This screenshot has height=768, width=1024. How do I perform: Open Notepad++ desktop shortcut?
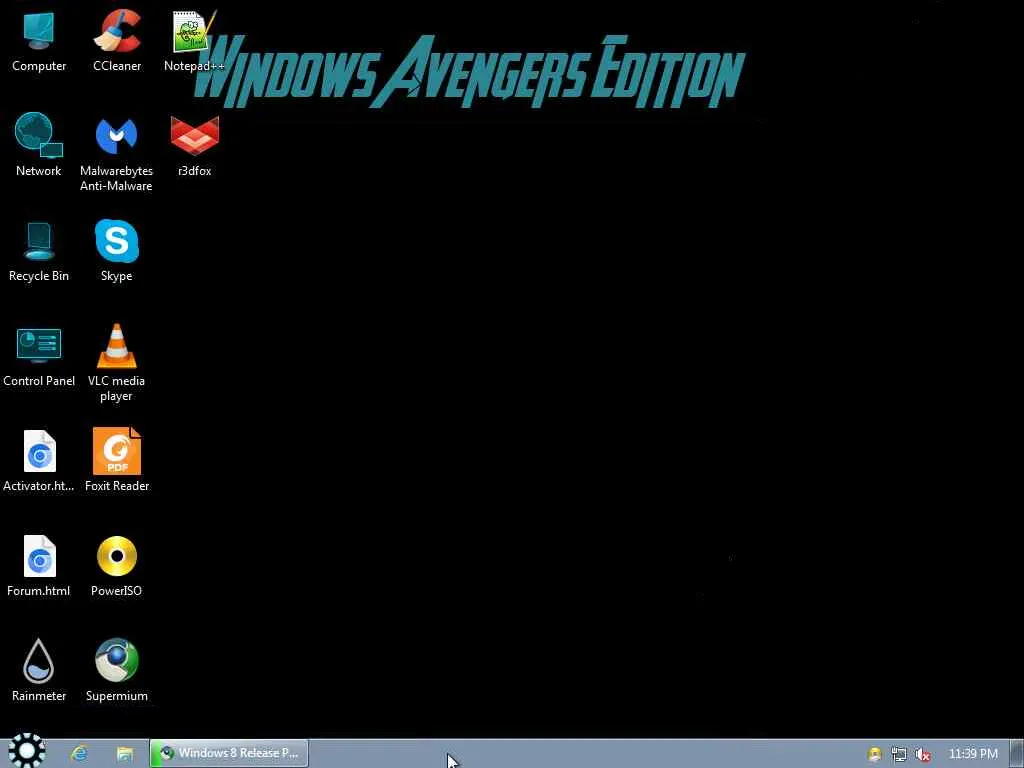point(194,40)
